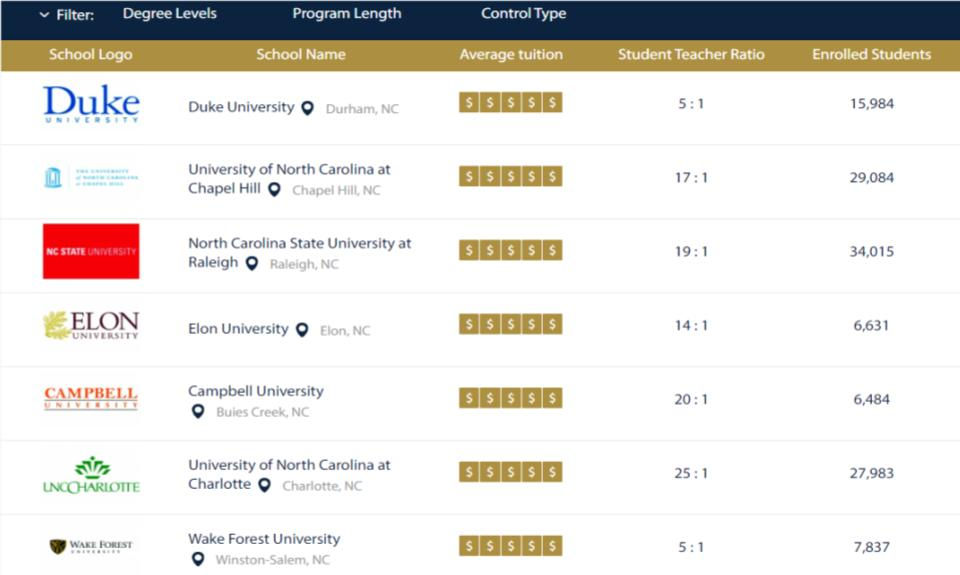The width and height of the screenshot is (960, 575).
Task: Click the Campbell University logo
Action: pyautogui.click(x=91, y=398)
